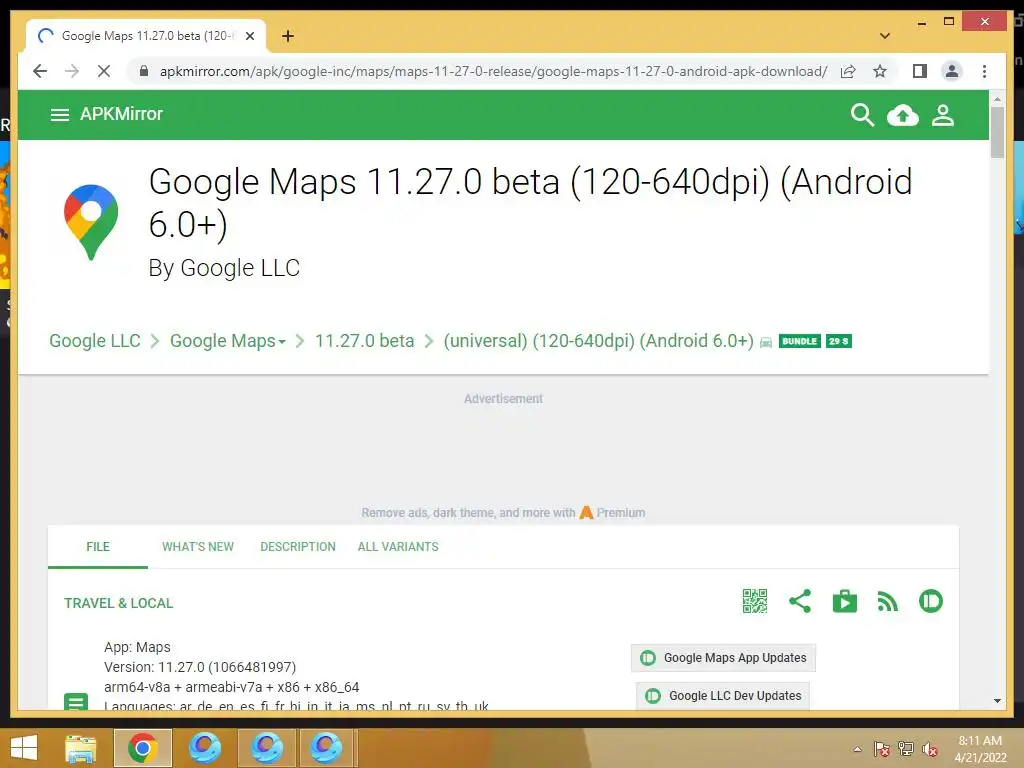Open File Explorer from the taskbar
Screen dimensions: 1024x768
click(x=80, y=748)
